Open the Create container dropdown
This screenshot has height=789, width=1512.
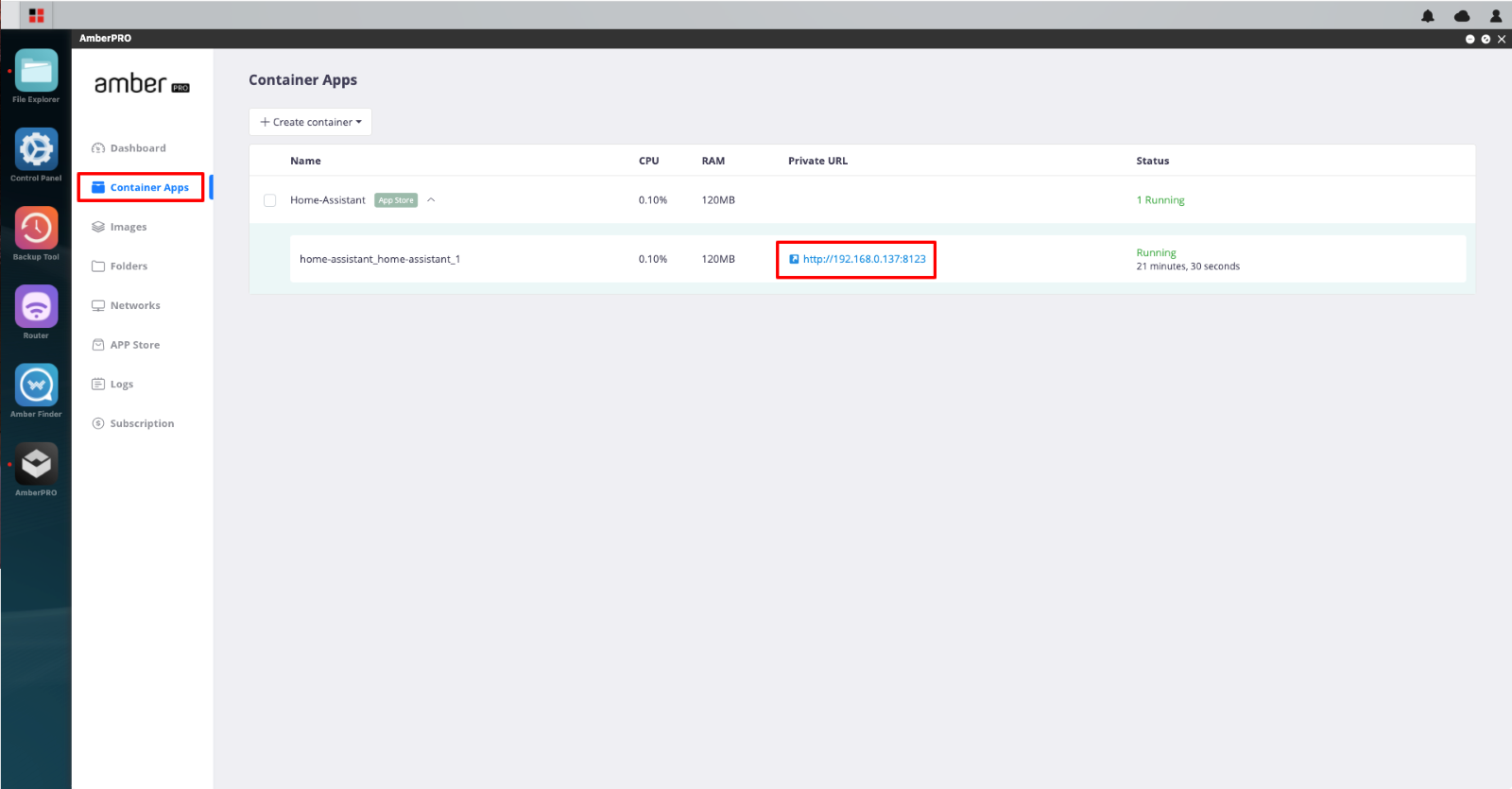point(310,122)
